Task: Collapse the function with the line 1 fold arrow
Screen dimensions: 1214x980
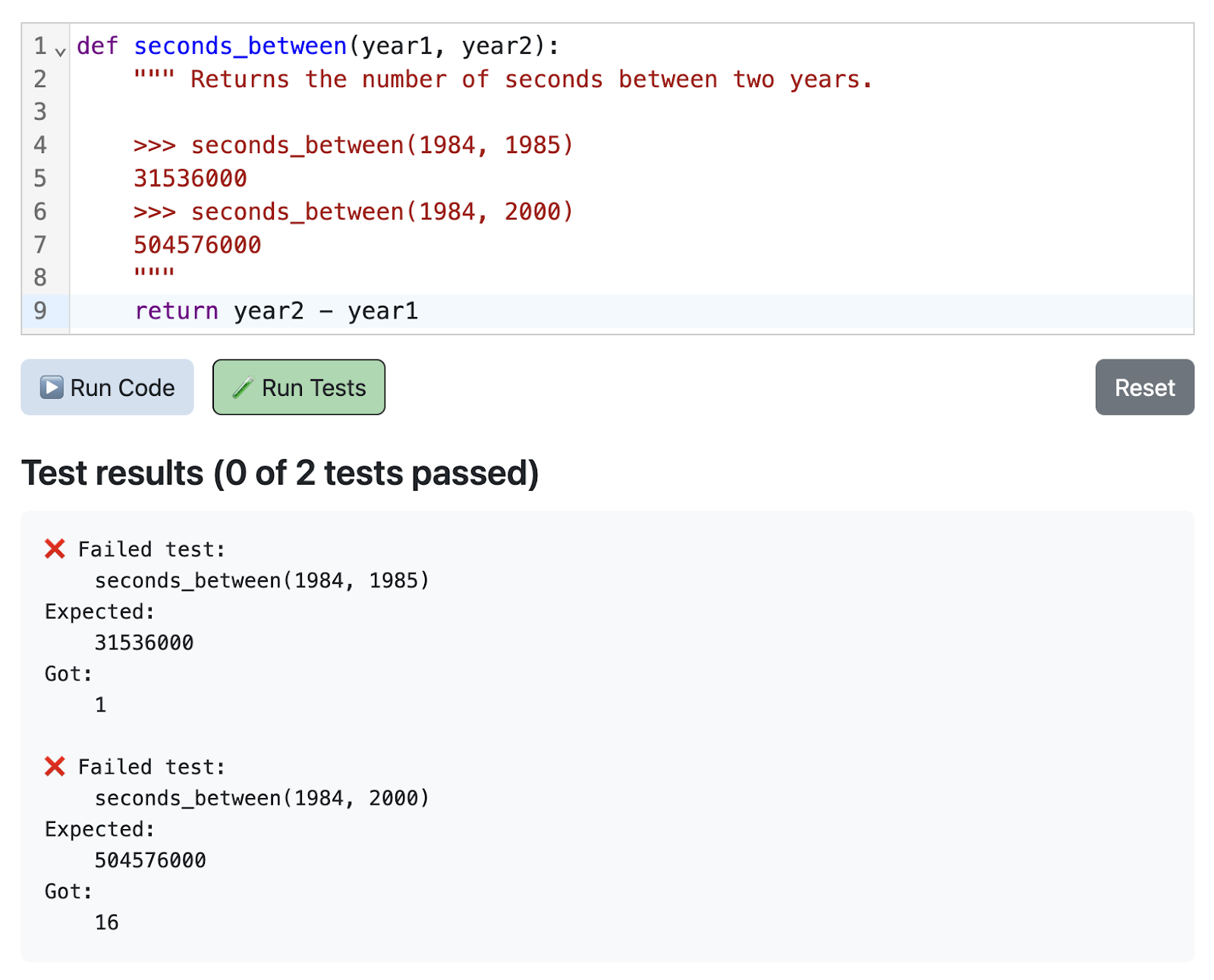Action: click(x=61, y=52)
